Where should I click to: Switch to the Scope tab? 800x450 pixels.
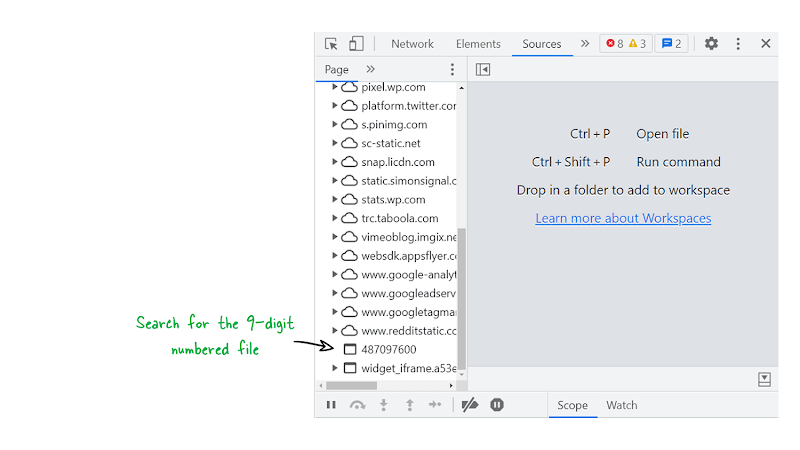pyautogui.click(x=572, y=405)
